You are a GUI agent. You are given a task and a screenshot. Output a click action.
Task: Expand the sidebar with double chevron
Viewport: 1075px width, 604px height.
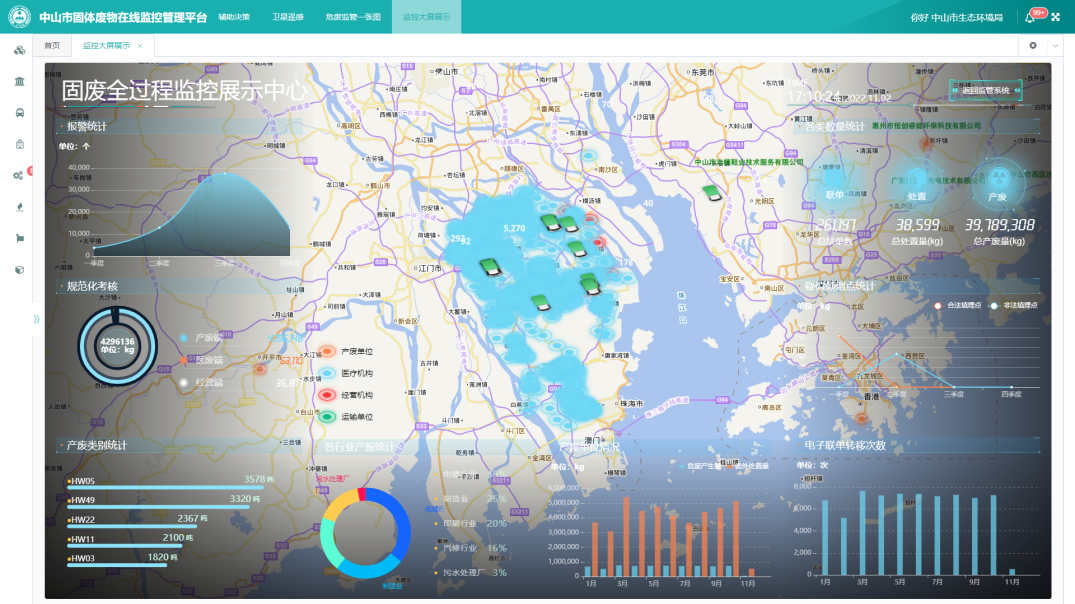click(36, 319)
